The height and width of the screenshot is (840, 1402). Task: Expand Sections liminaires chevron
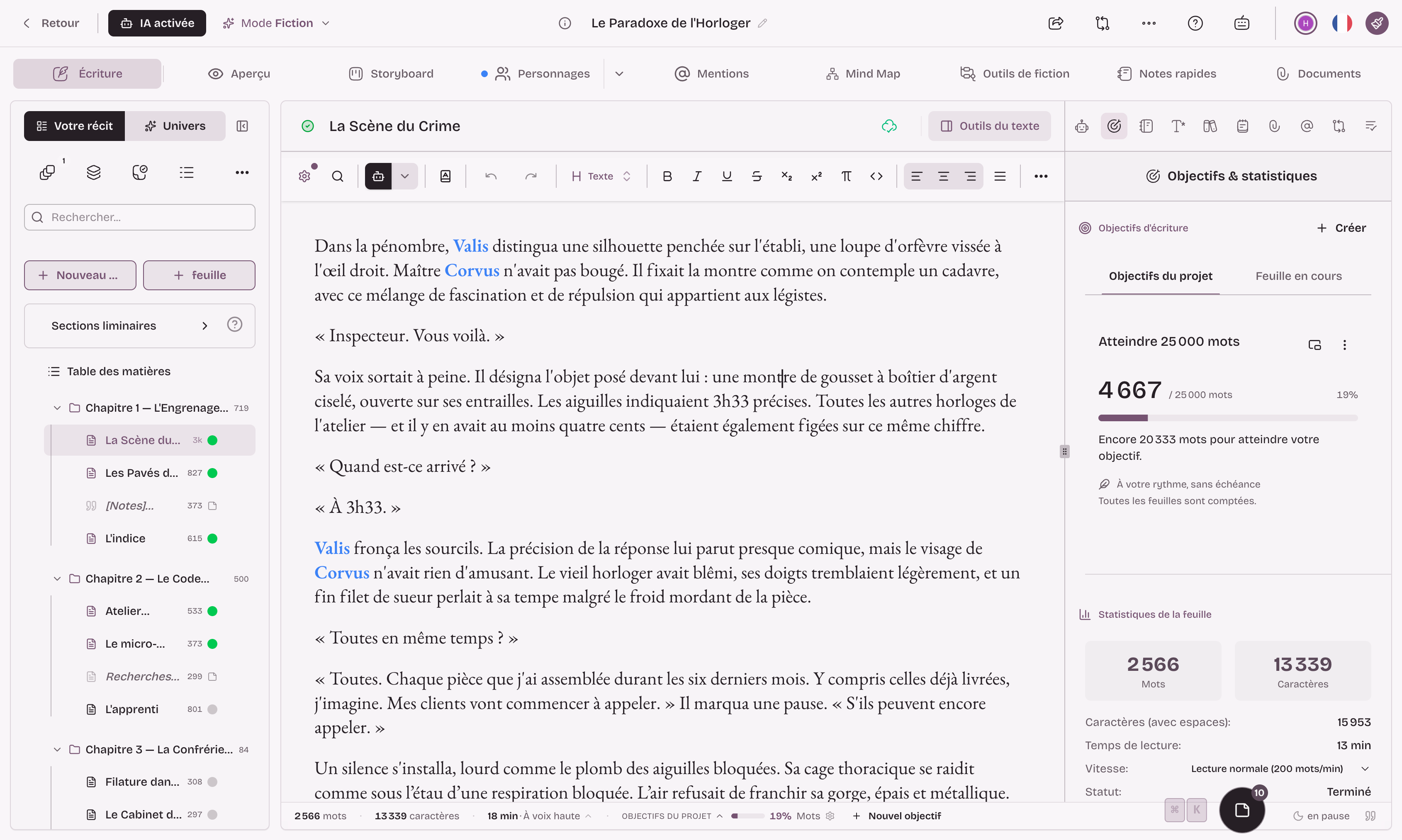coord(205,326)
